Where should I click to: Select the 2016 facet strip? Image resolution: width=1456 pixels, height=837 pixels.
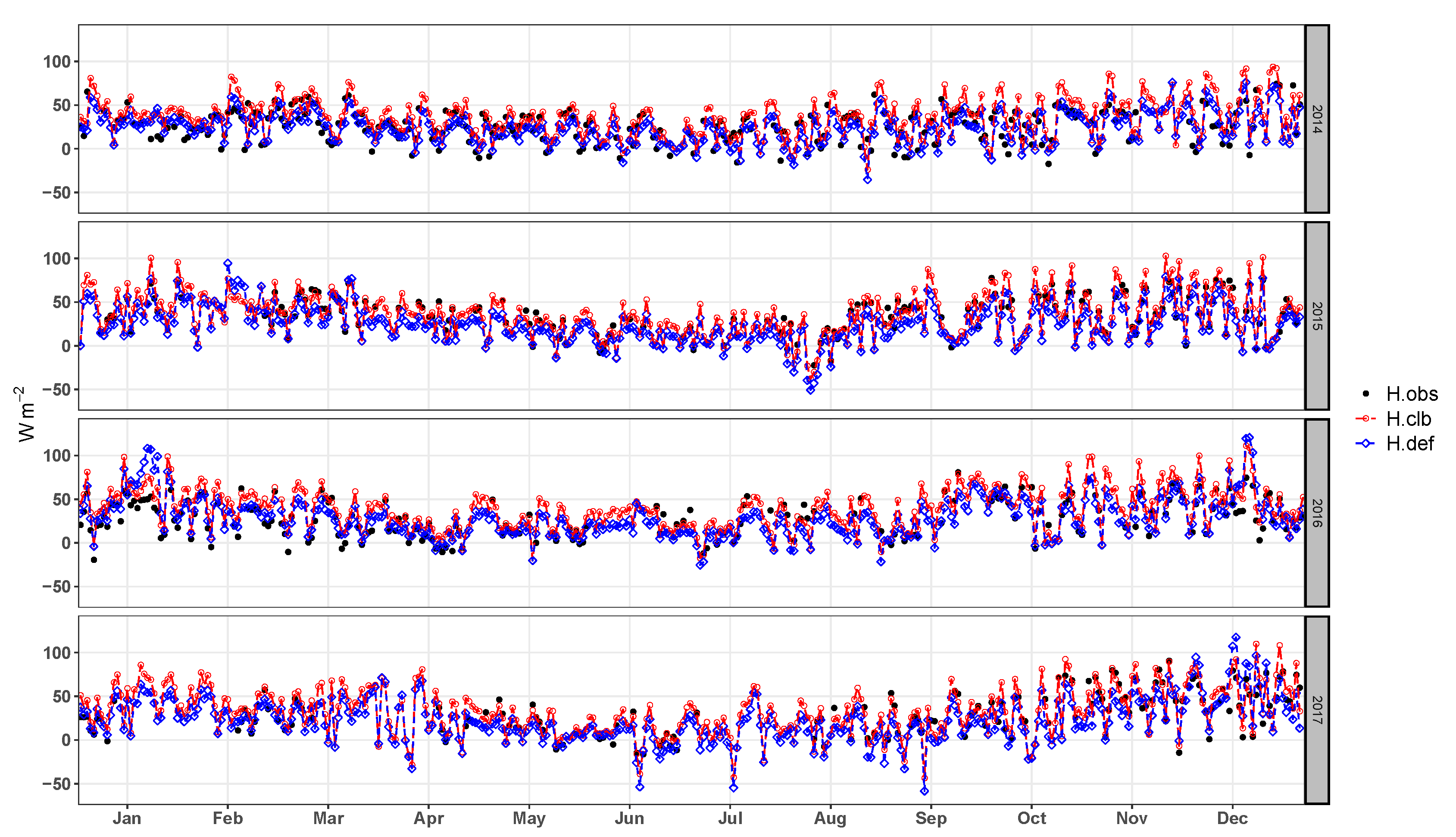click(x=1317, y=513)
